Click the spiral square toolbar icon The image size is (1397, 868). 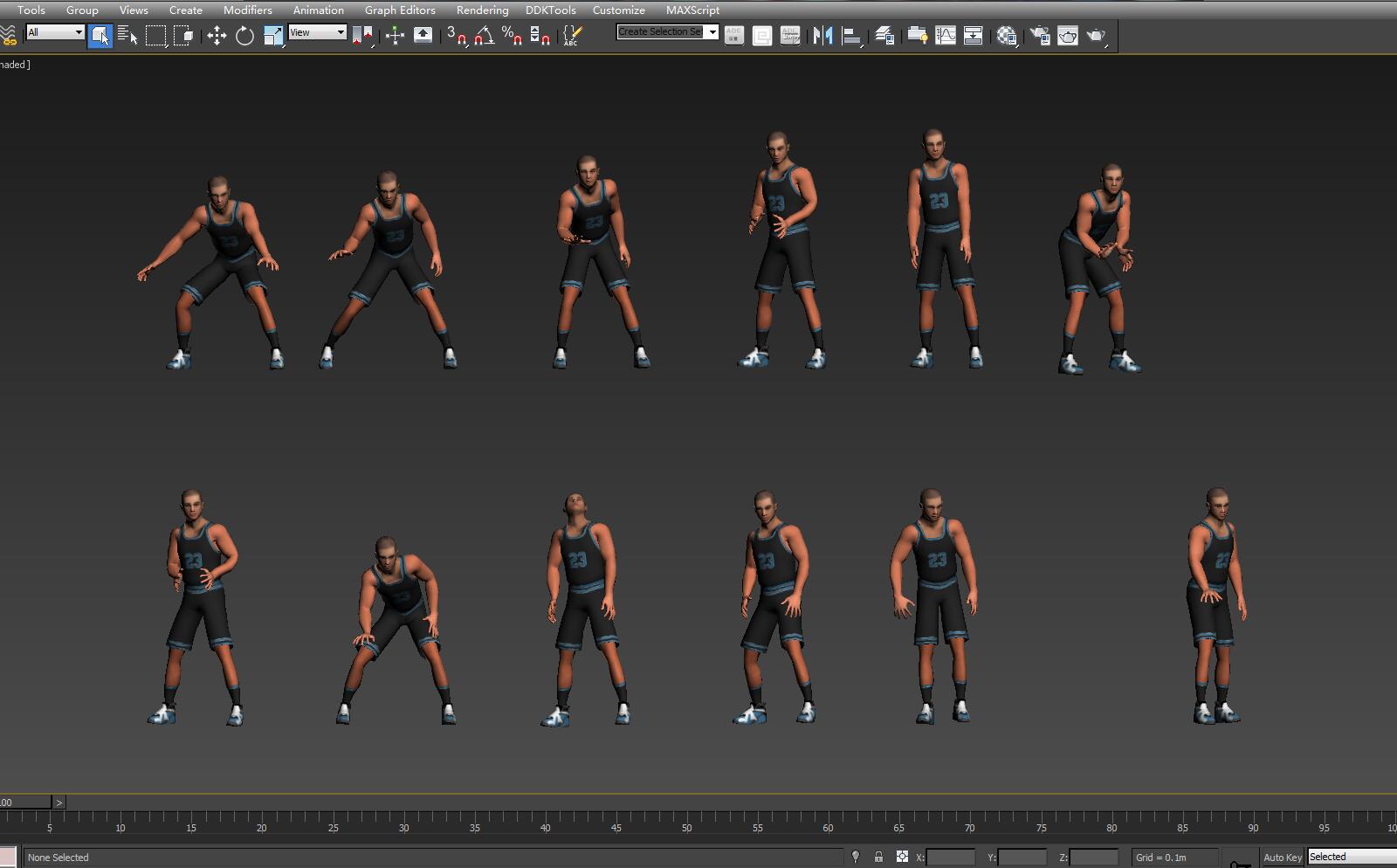click(x=762, y=36)
